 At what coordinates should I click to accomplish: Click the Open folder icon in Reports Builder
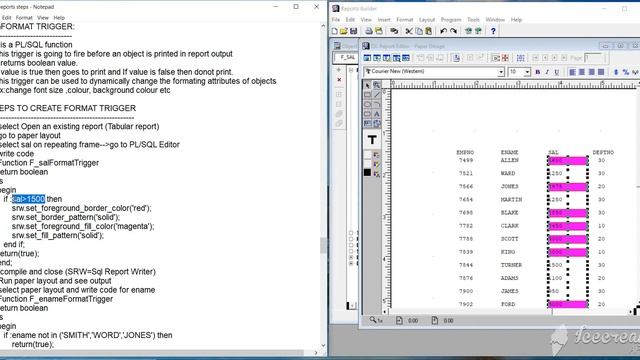tap(344, 31)
